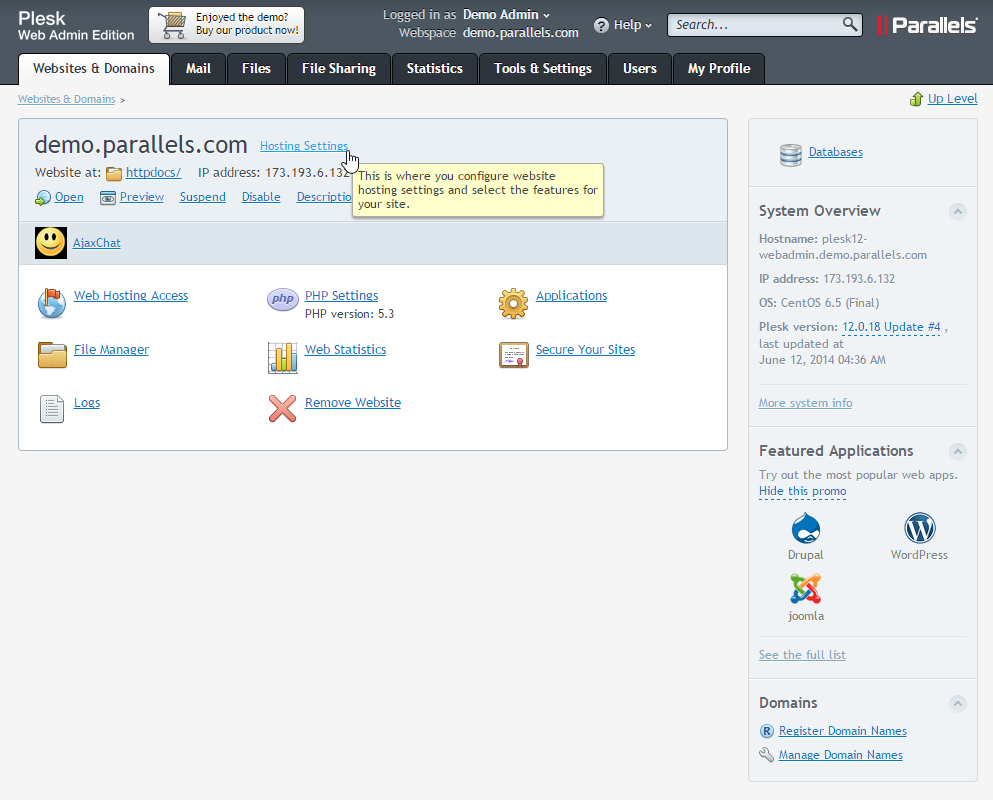The image size is (993, 800).
Task: Open the Drupal featured application
Action: pos(806,537)
